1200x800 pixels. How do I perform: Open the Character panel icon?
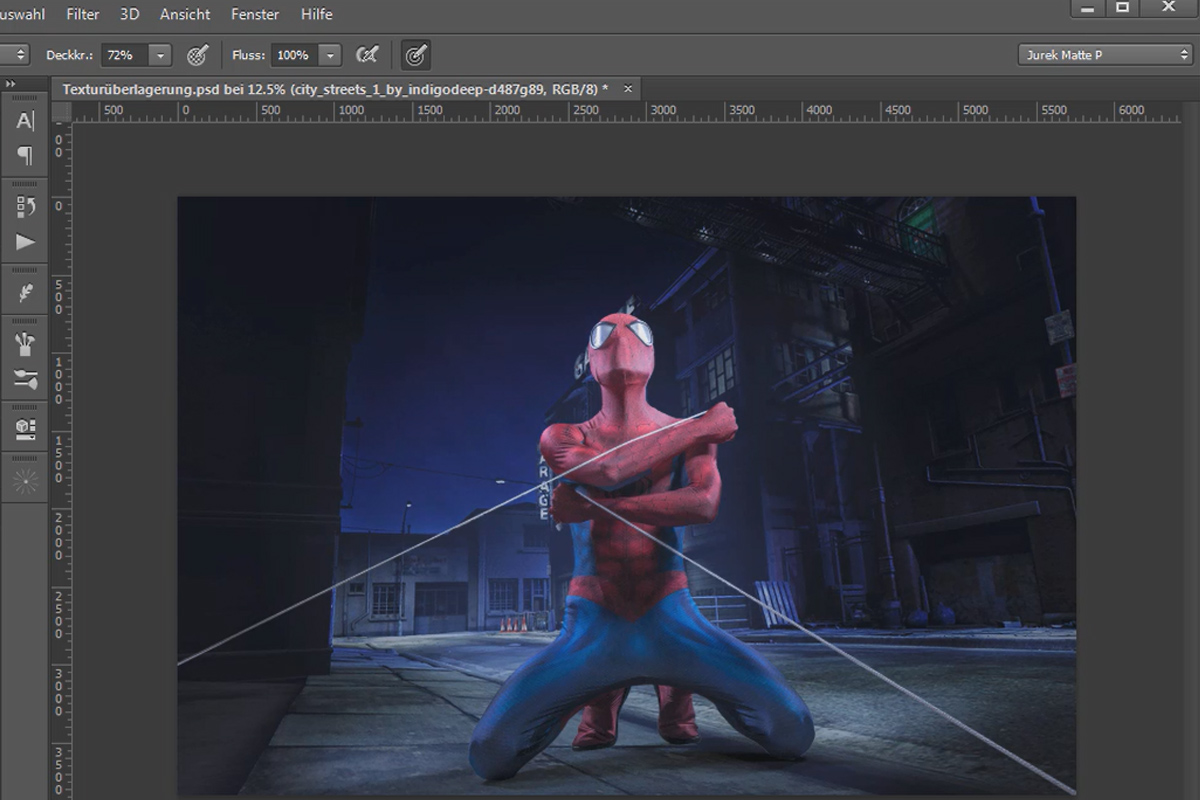click(x=25, y=122)
